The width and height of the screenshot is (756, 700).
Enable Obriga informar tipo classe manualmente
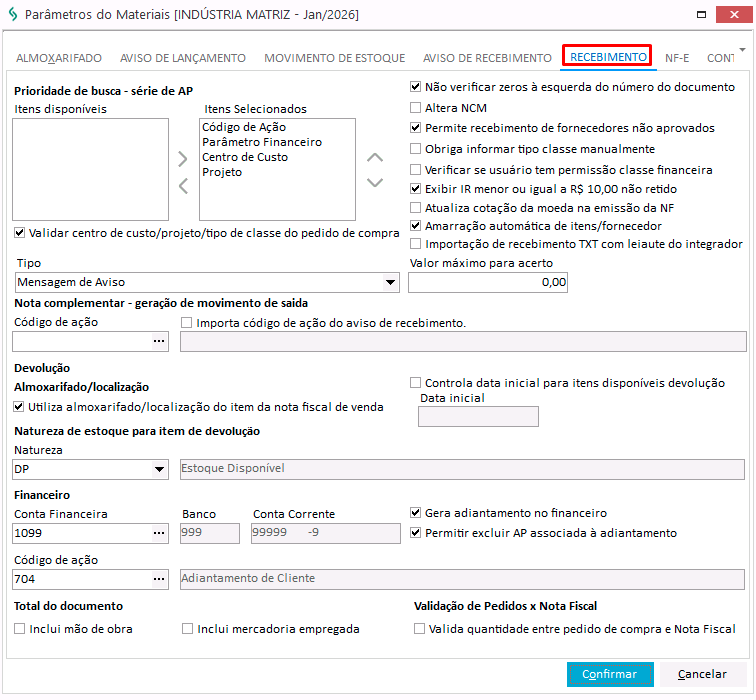415,148
